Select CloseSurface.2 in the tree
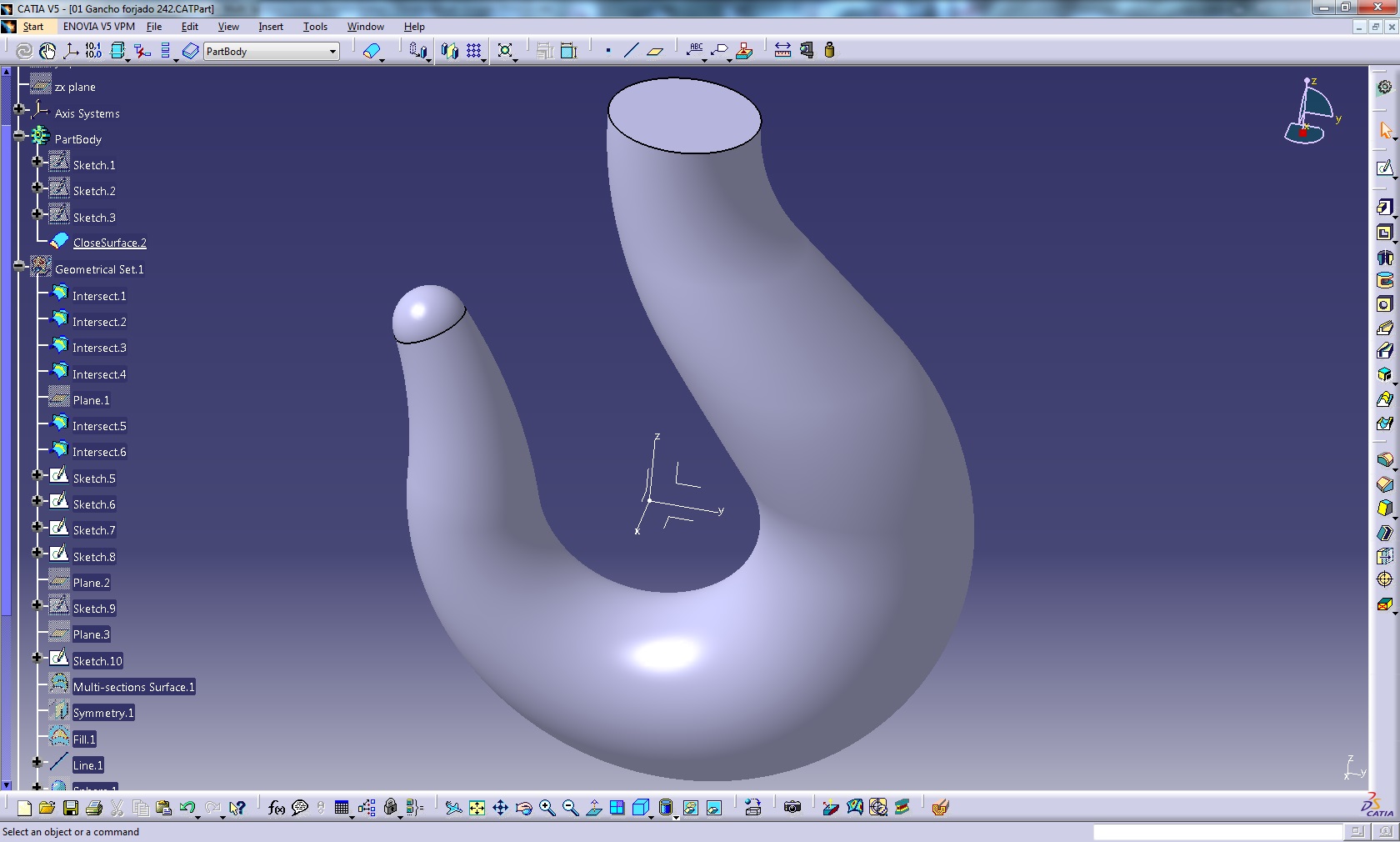Screen dimensions: 1400x842 click(x=109, y=243)
